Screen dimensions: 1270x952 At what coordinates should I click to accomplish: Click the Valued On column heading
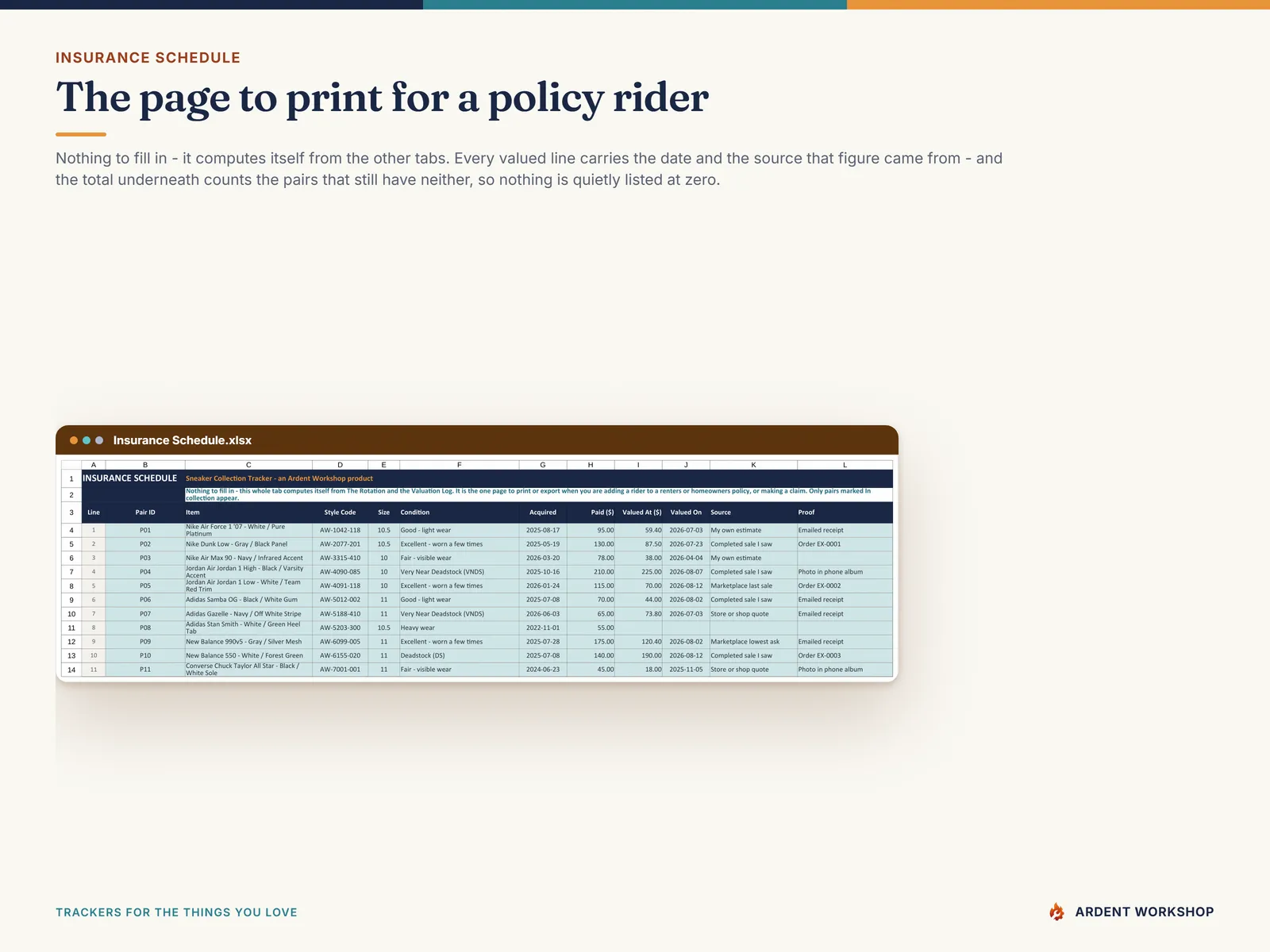686,512
